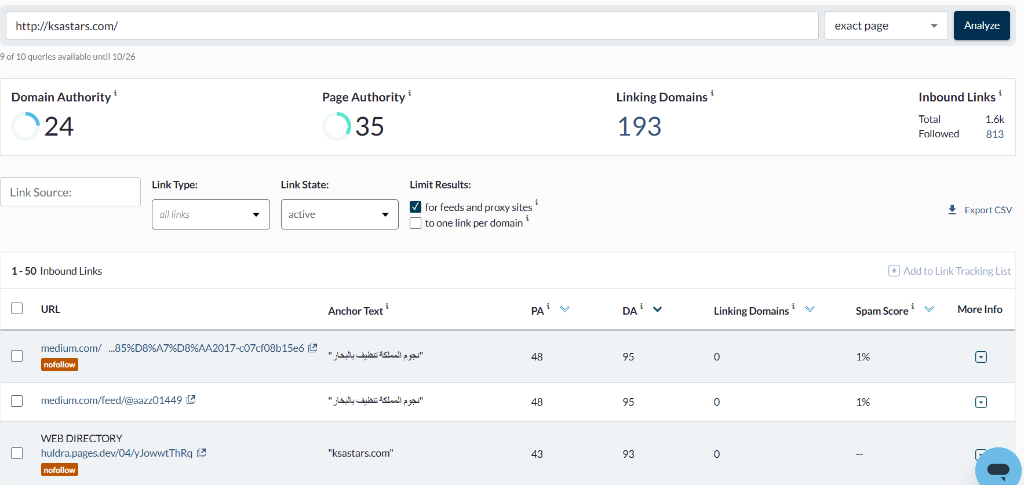The width and height of the screenshot is (1024, 485).
Task: Click external link icon after huldra.pages.dev URL
Action: click(x=202, y=452)
